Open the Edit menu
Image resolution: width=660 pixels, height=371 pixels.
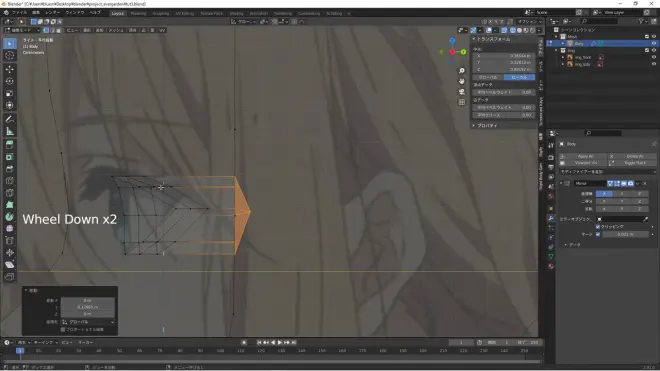[x=36, y=13]
